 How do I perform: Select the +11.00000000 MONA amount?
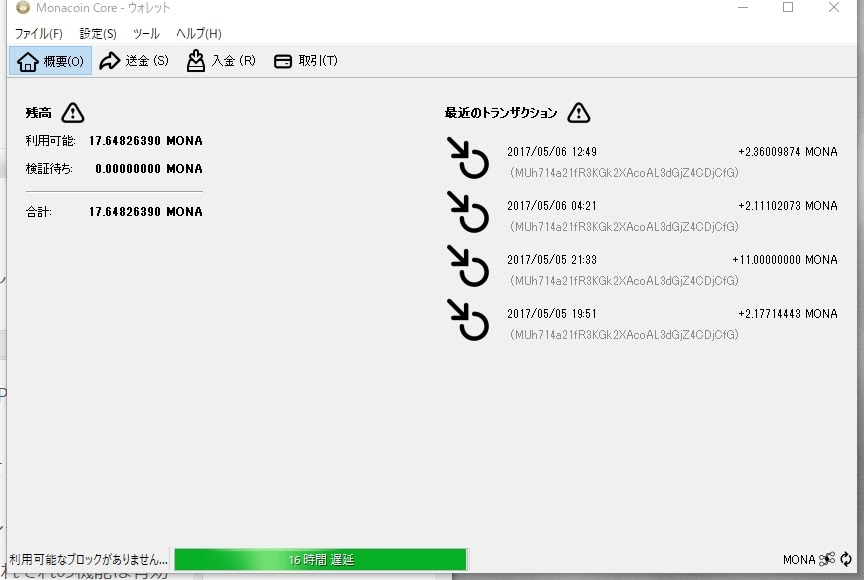[x=785, y=259]
